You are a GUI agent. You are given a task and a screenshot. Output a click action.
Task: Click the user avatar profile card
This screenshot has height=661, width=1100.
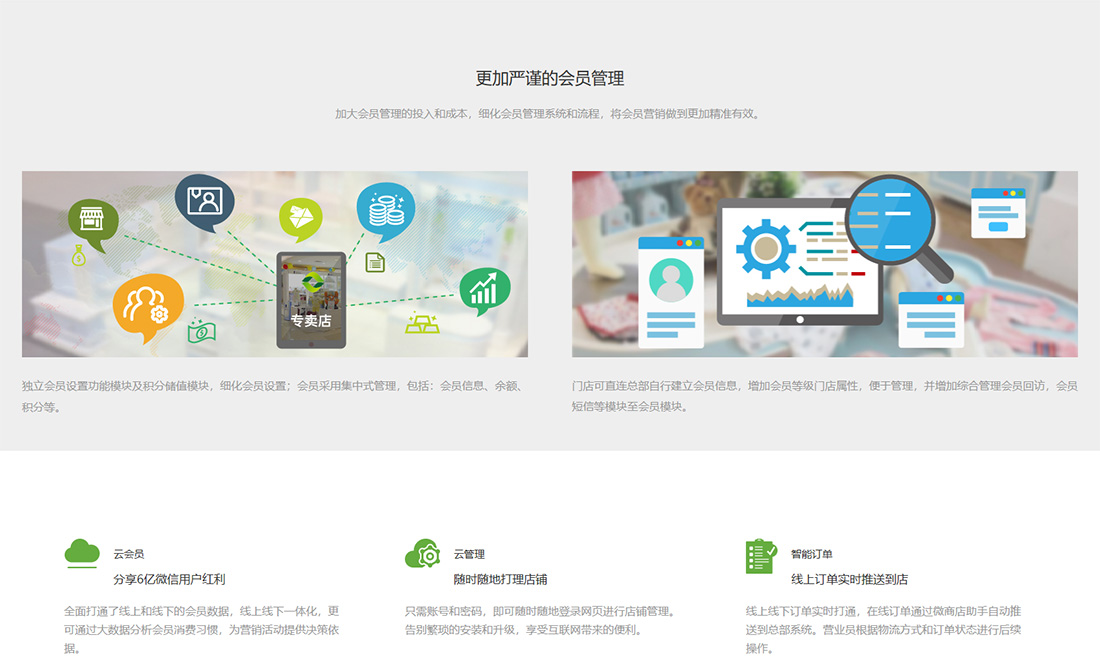pos(671,293)
